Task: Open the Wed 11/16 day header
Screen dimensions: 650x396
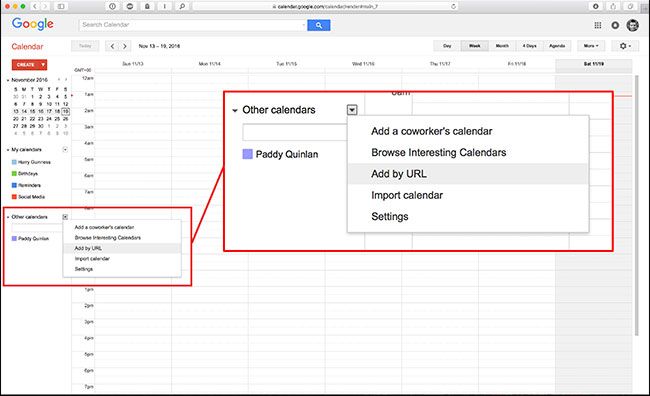Action: tap(363, 64)
